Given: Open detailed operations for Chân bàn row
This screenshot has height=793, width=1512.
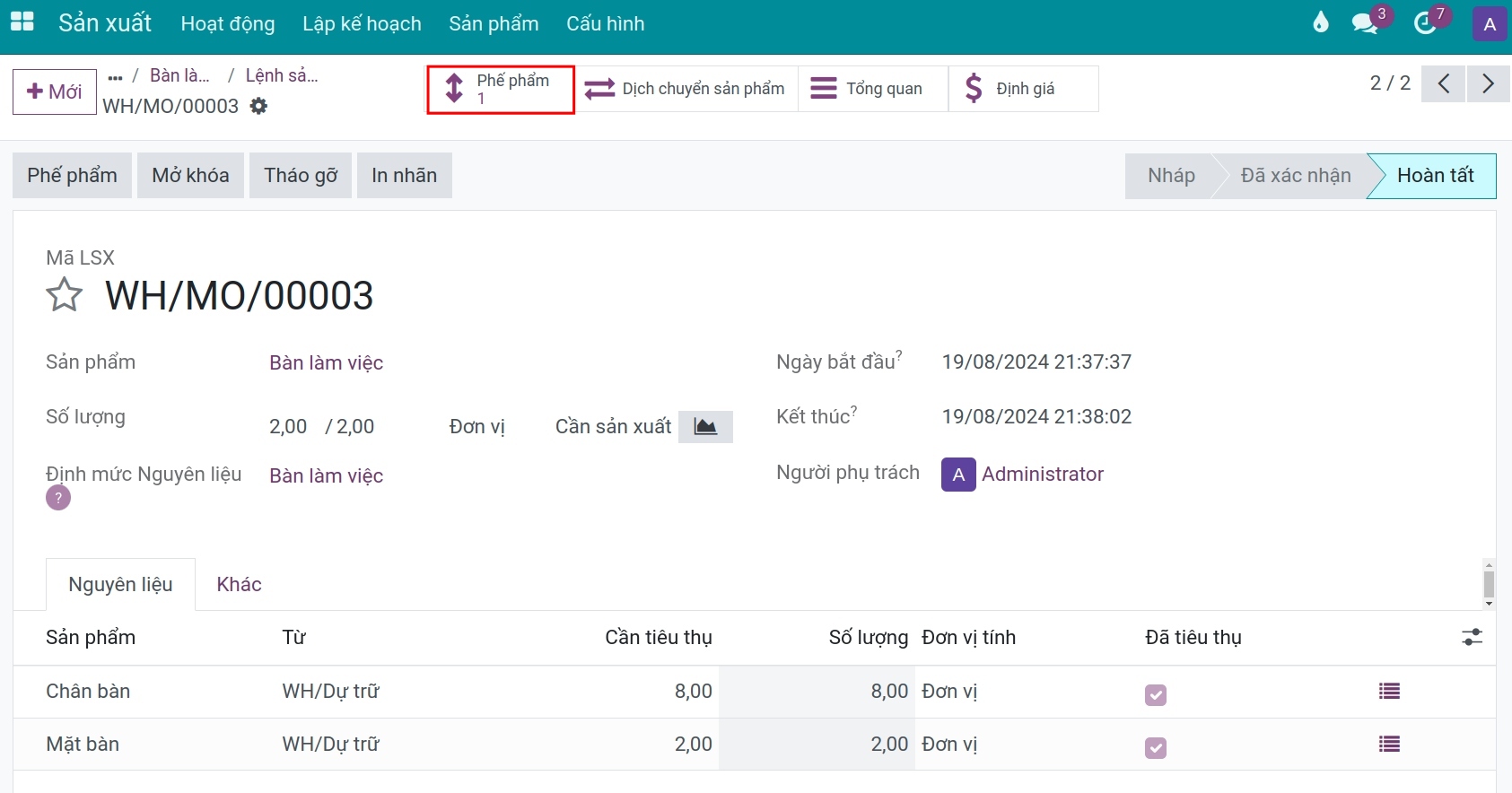Looking at the screenshot, I should click(1389, 691).
